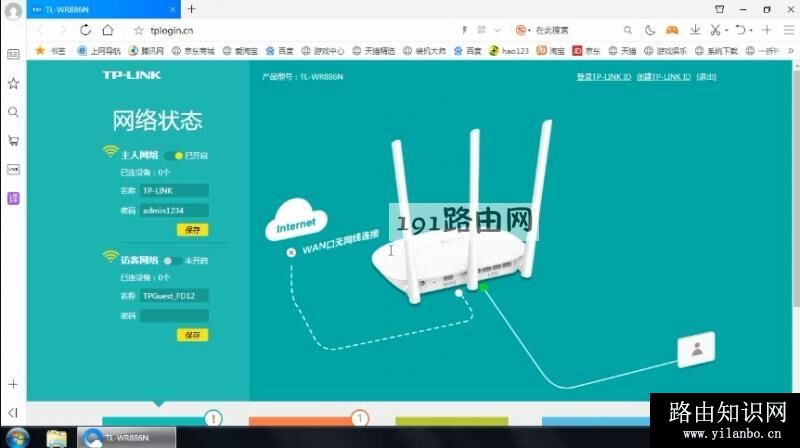Open the 天猫精选 bookmark
The image size is (800, 448).
click(373, 51)
